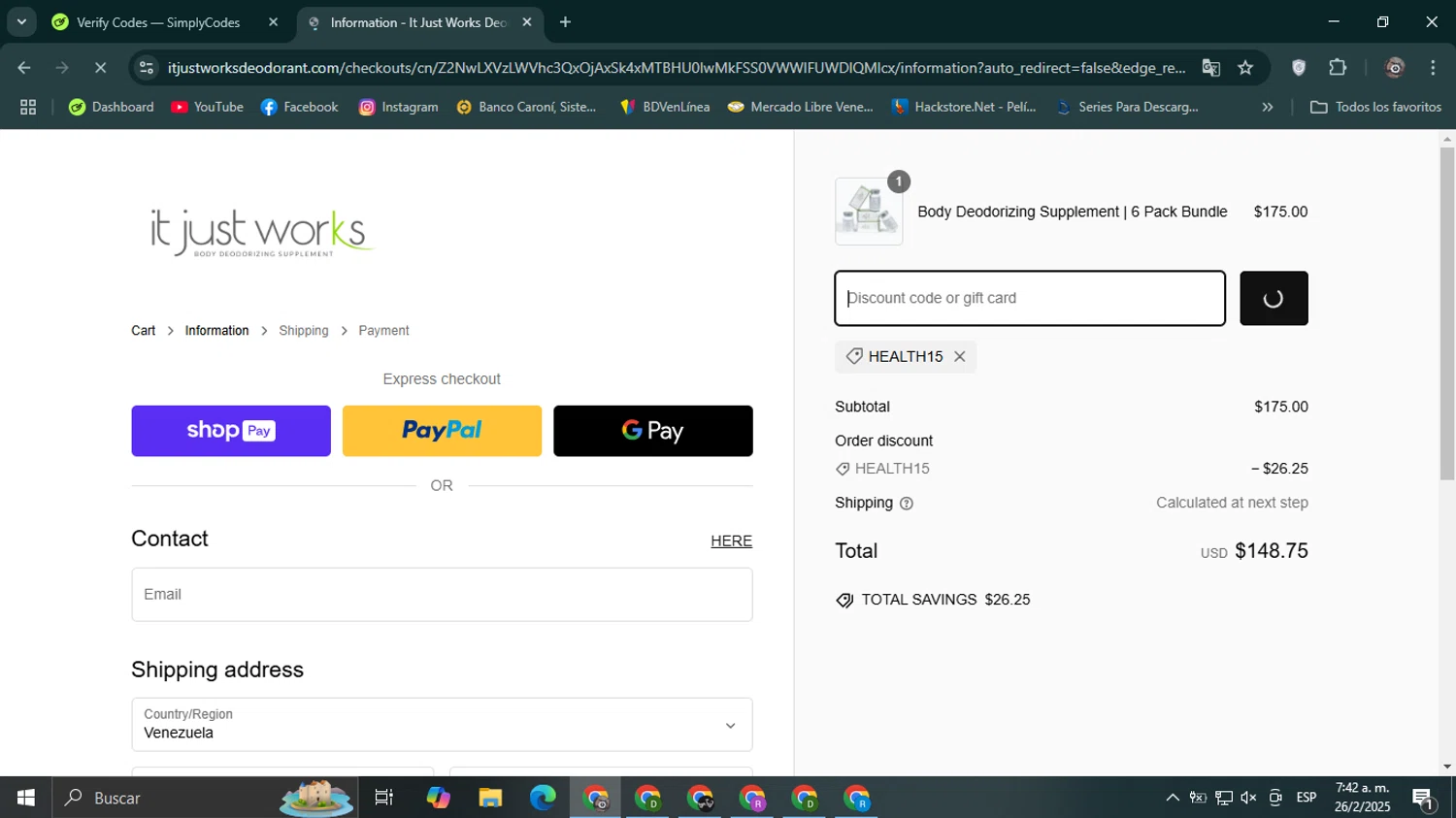Open a new browser tab
This screenshot has height=818, width=1456.
coord(566,22)
